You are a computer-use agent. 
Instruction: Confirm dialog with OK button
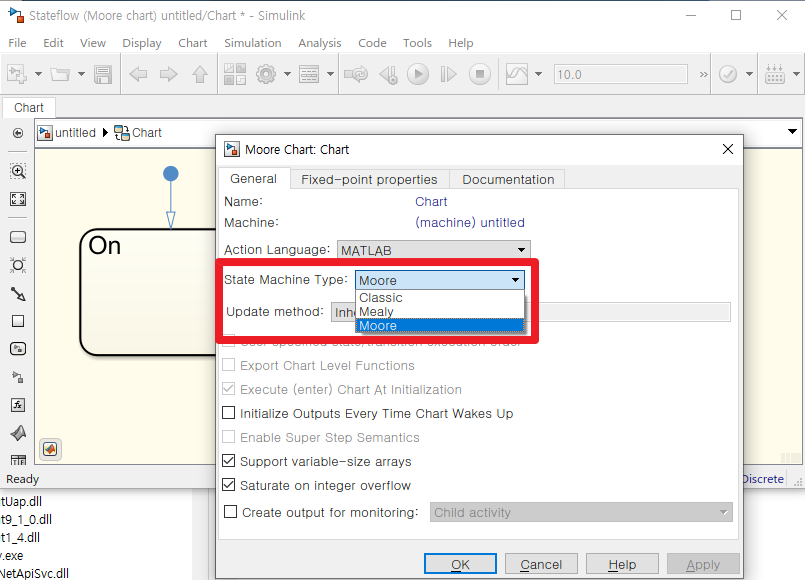coord(460,564)
